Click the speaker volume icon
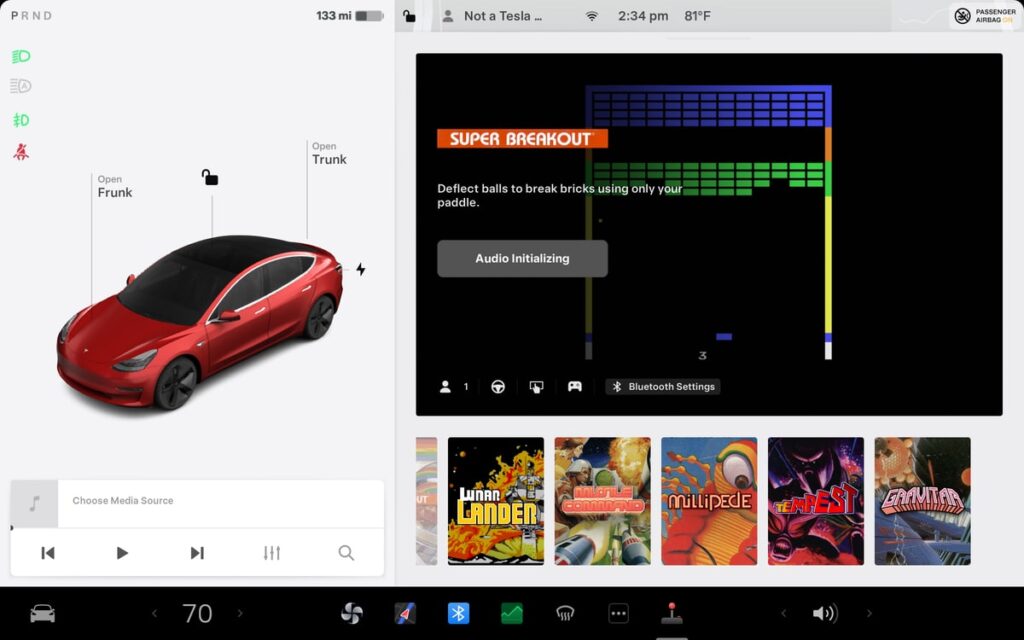Viewport: 1024px width, 640px height. click(825, 613)
